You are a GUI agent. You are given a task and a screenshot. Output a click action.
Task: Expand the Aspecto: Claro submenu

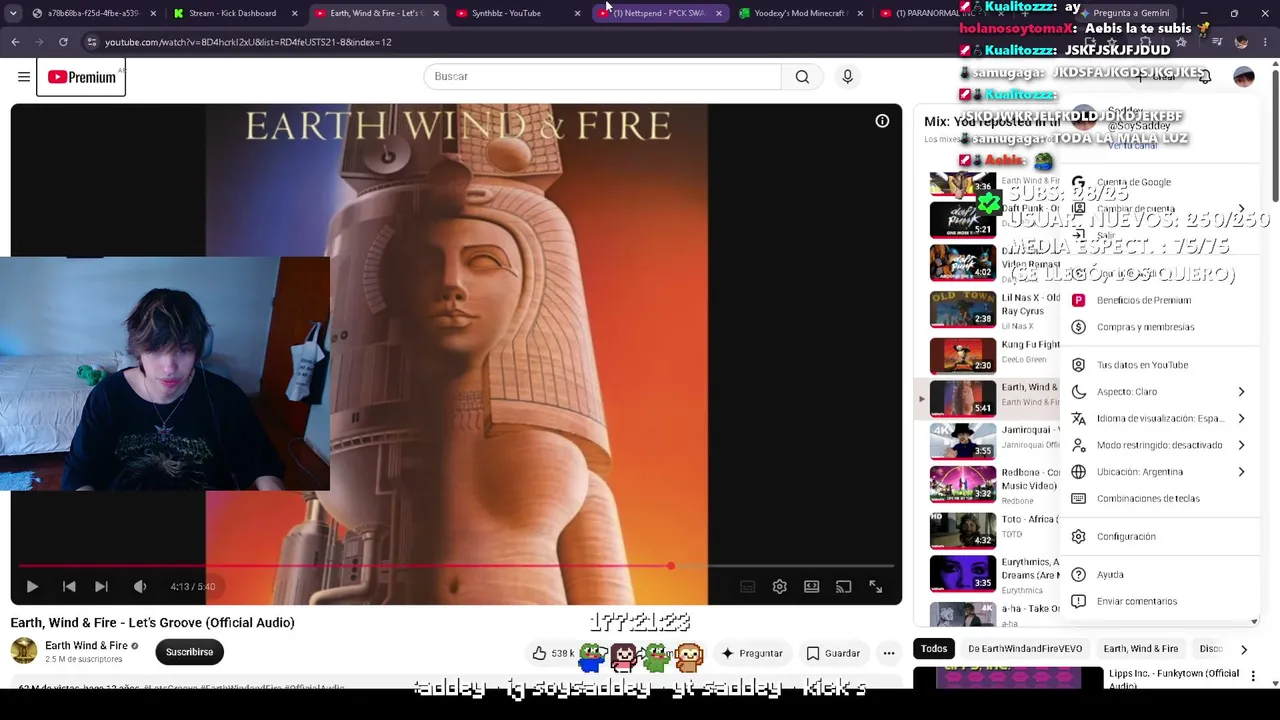1158,392
